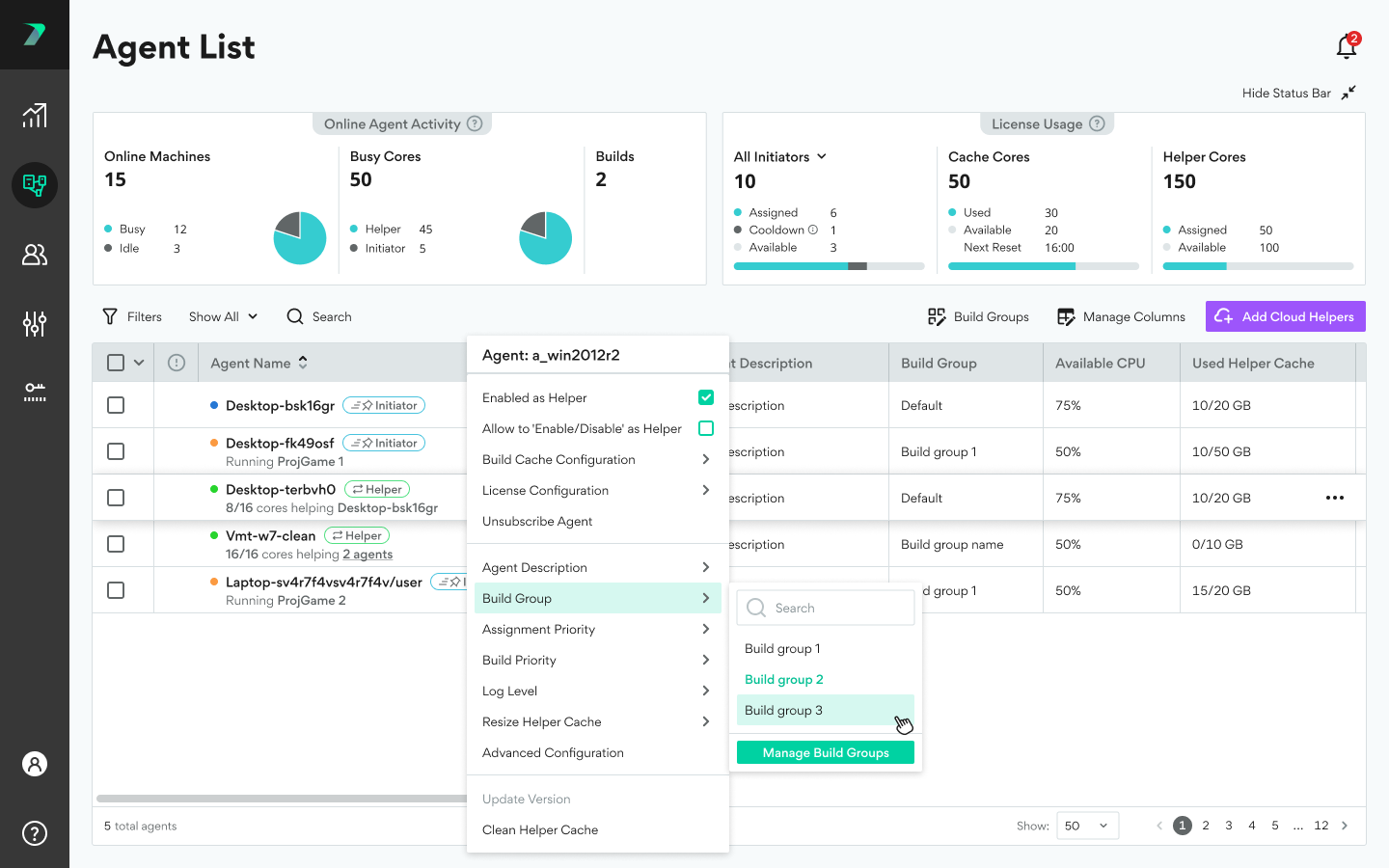Uncheck the Enabled as Helper checkbox
1389x868 pixels.
tap(706, 397)
